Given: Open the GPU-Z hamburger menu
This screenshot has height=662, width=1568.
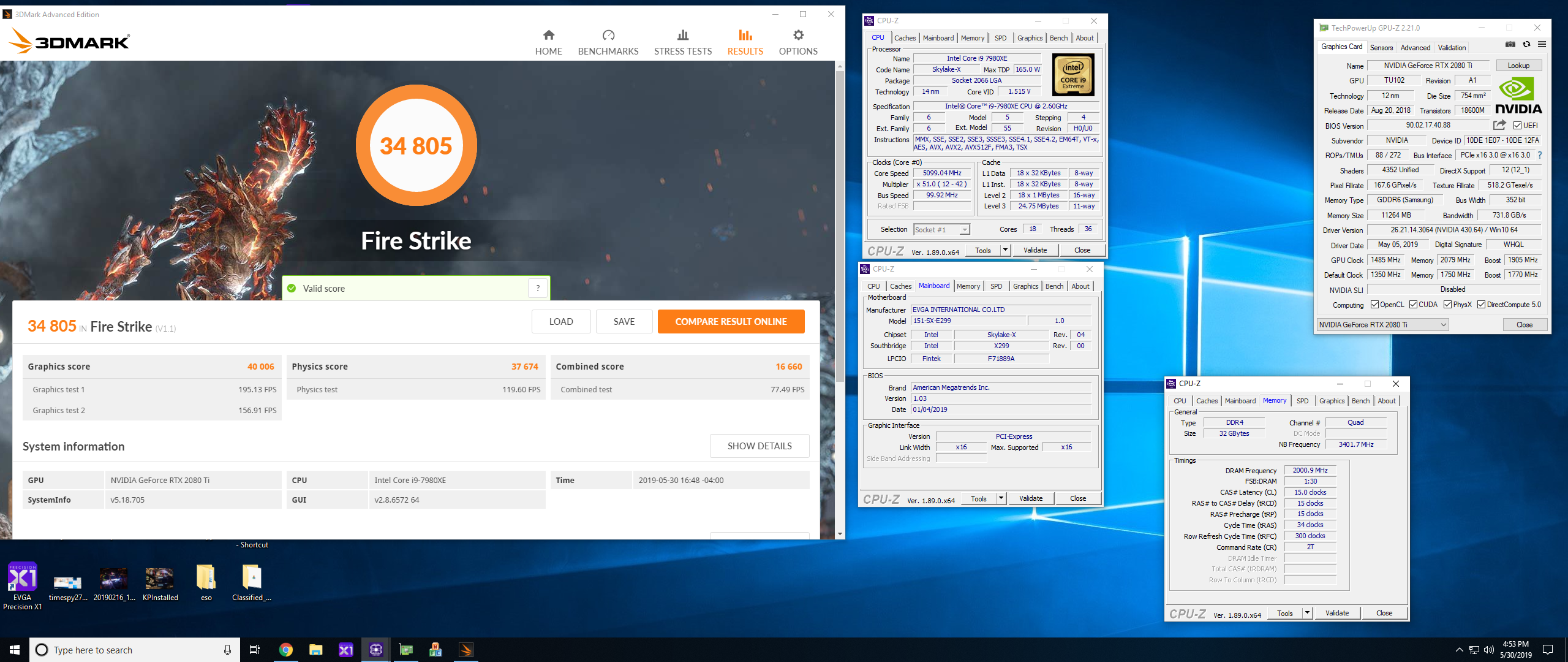Looking at the screenshot, I should (x=1542, y=44).
